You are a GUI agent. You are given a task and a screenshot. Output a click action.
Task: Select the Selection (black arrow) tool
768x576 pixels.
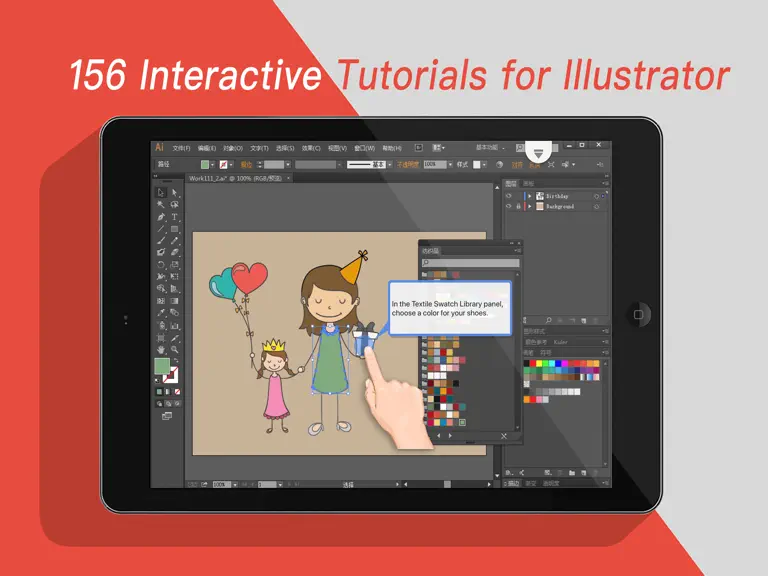pyautogui.click(x=161, y=192)
